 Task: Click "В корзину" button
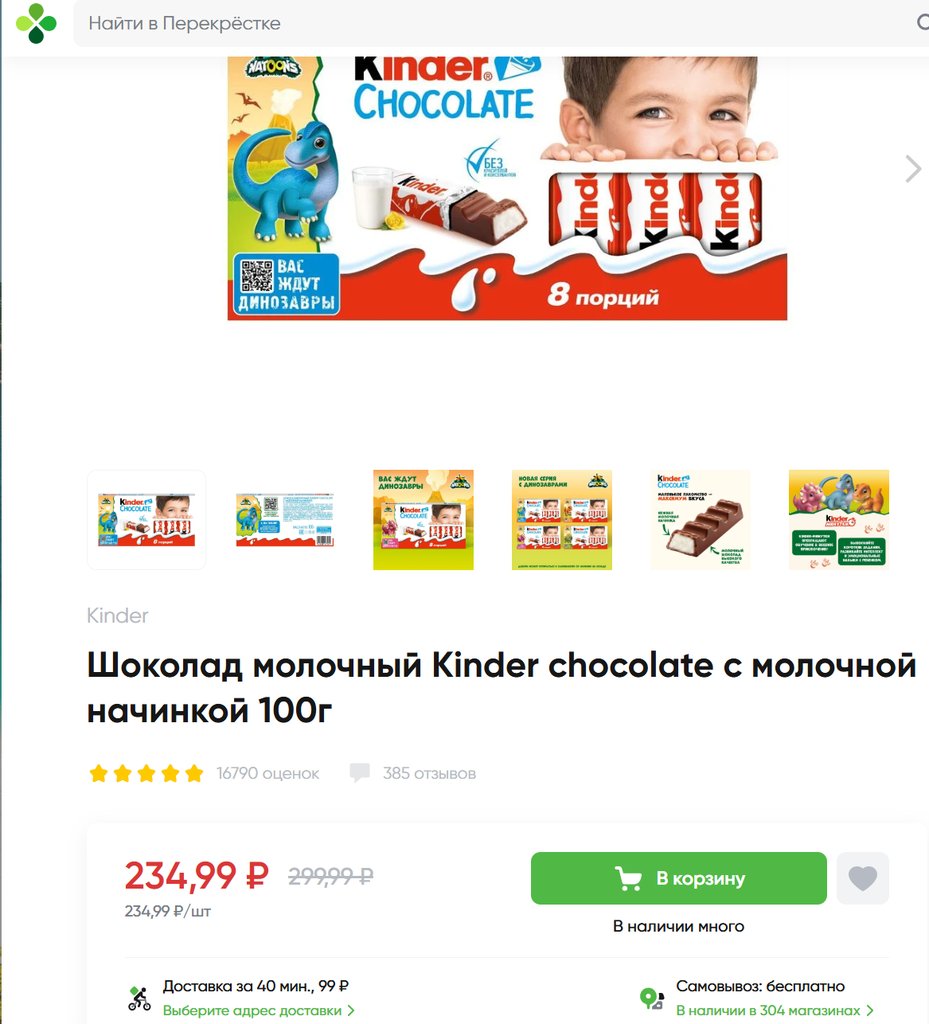[678, 878]
